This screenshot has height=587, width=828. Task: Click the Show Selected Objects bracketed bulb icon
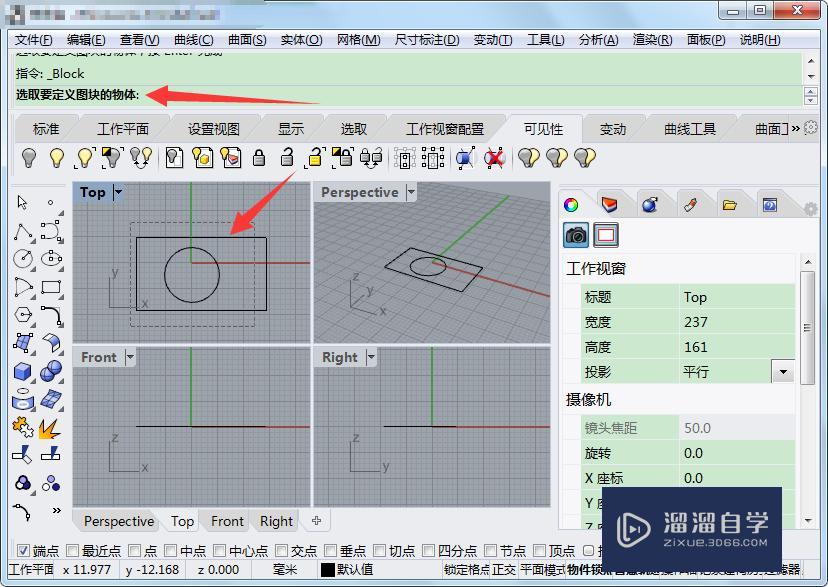85,158
